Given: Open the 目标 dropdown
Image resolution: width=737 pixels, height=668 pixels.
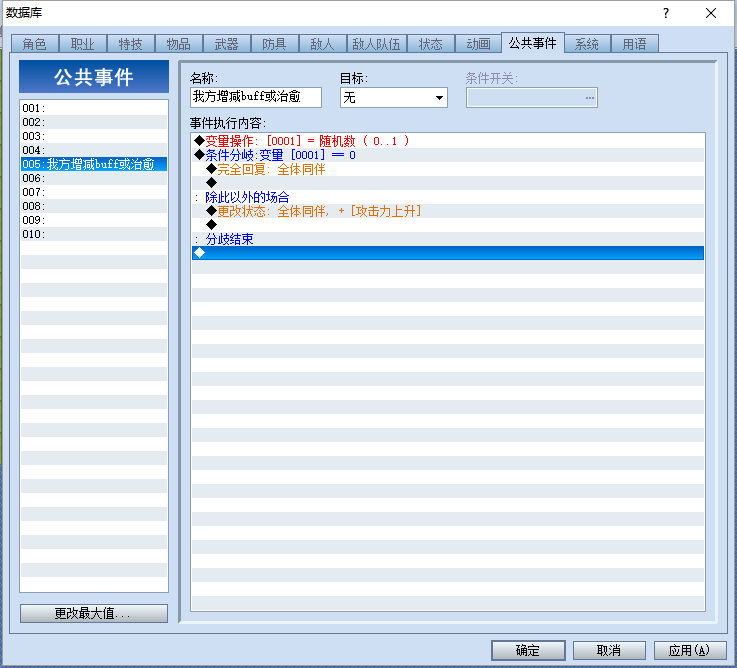Looking at the screenshot, I should point(393,97).
